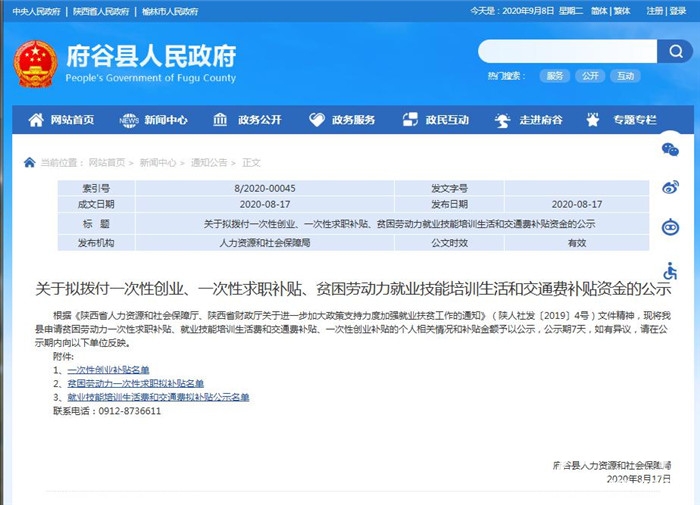The image size is (700, 505).
Task: Switch to 简体 simplified Chinese
Action: 599,11
